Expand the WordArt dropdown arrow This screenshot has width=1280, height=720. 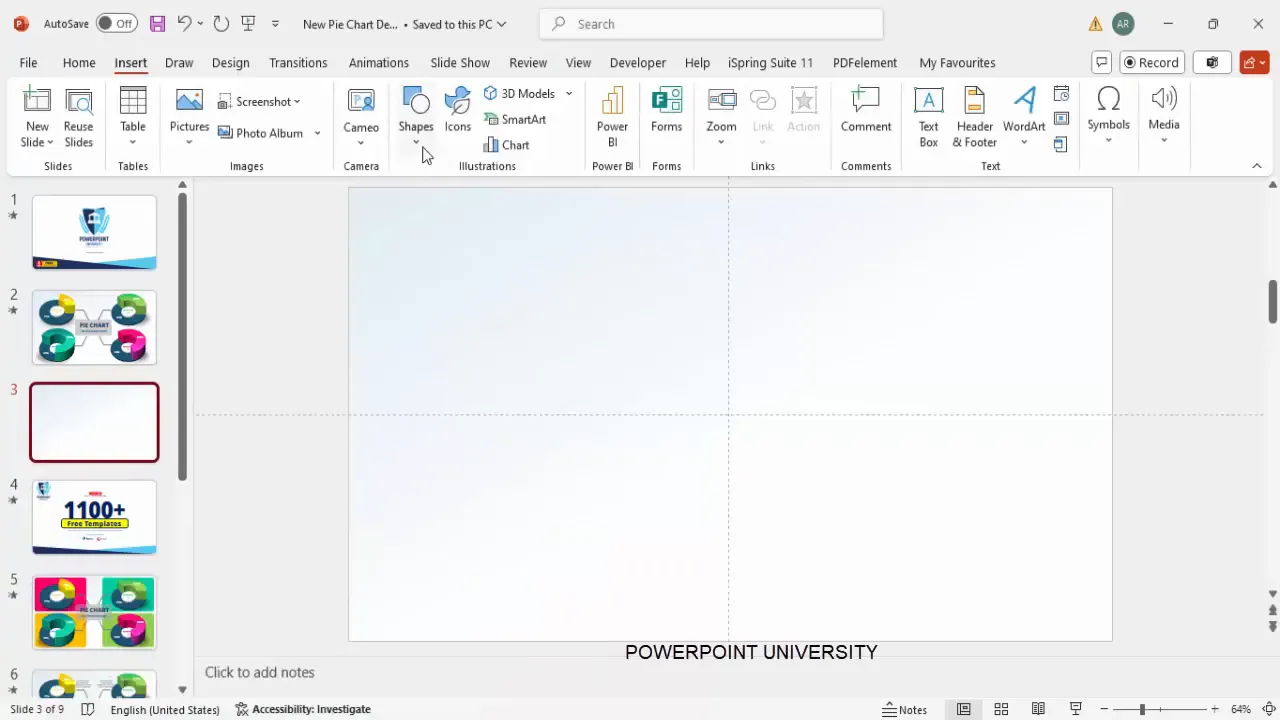[x=1024, y=141]
